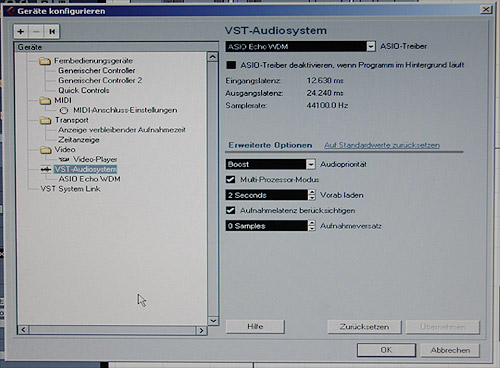
Task: Click device list scroll left arrow
Action: [x=23, y=330]
